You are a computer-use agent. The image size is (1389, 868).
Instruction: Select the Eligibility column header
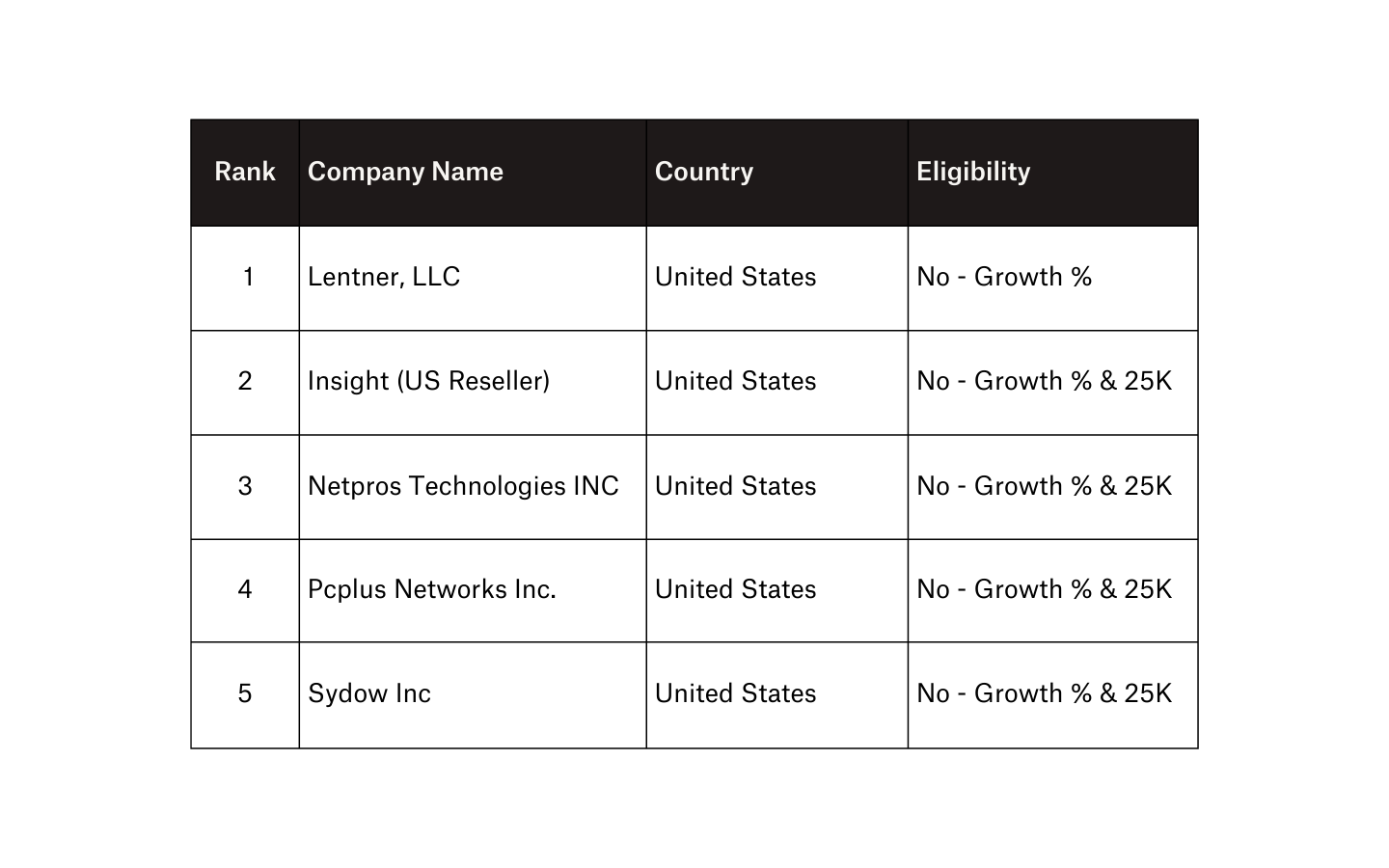973,172
